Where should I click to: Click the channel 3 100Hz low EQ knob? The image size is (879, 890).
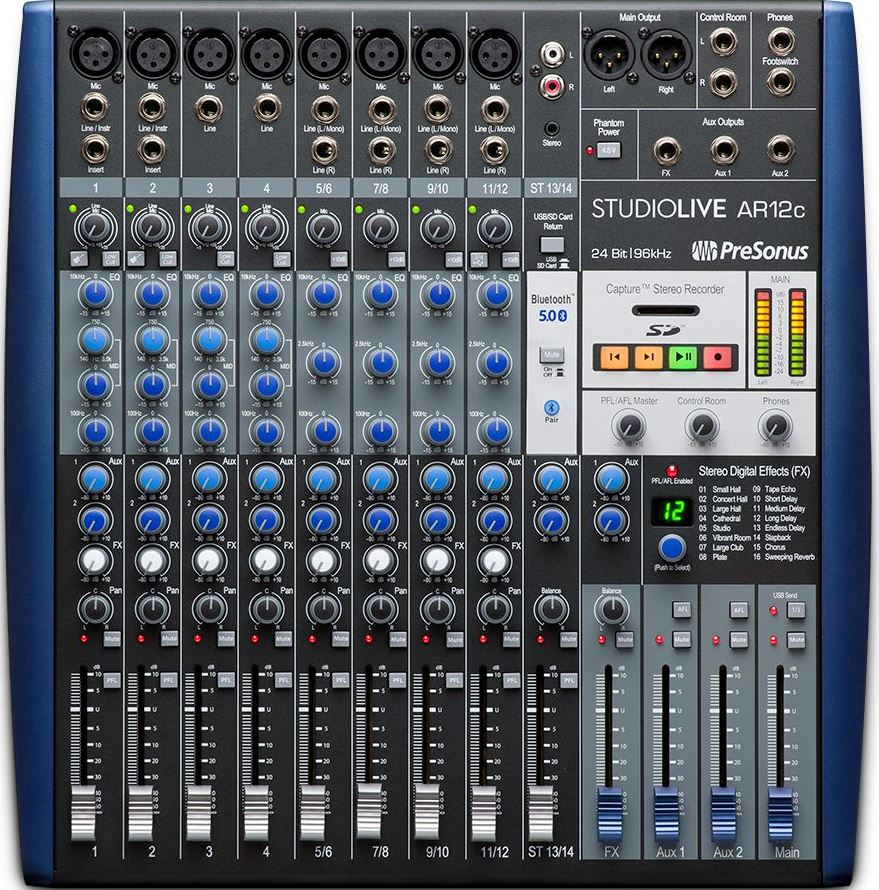tap(209, 431)
